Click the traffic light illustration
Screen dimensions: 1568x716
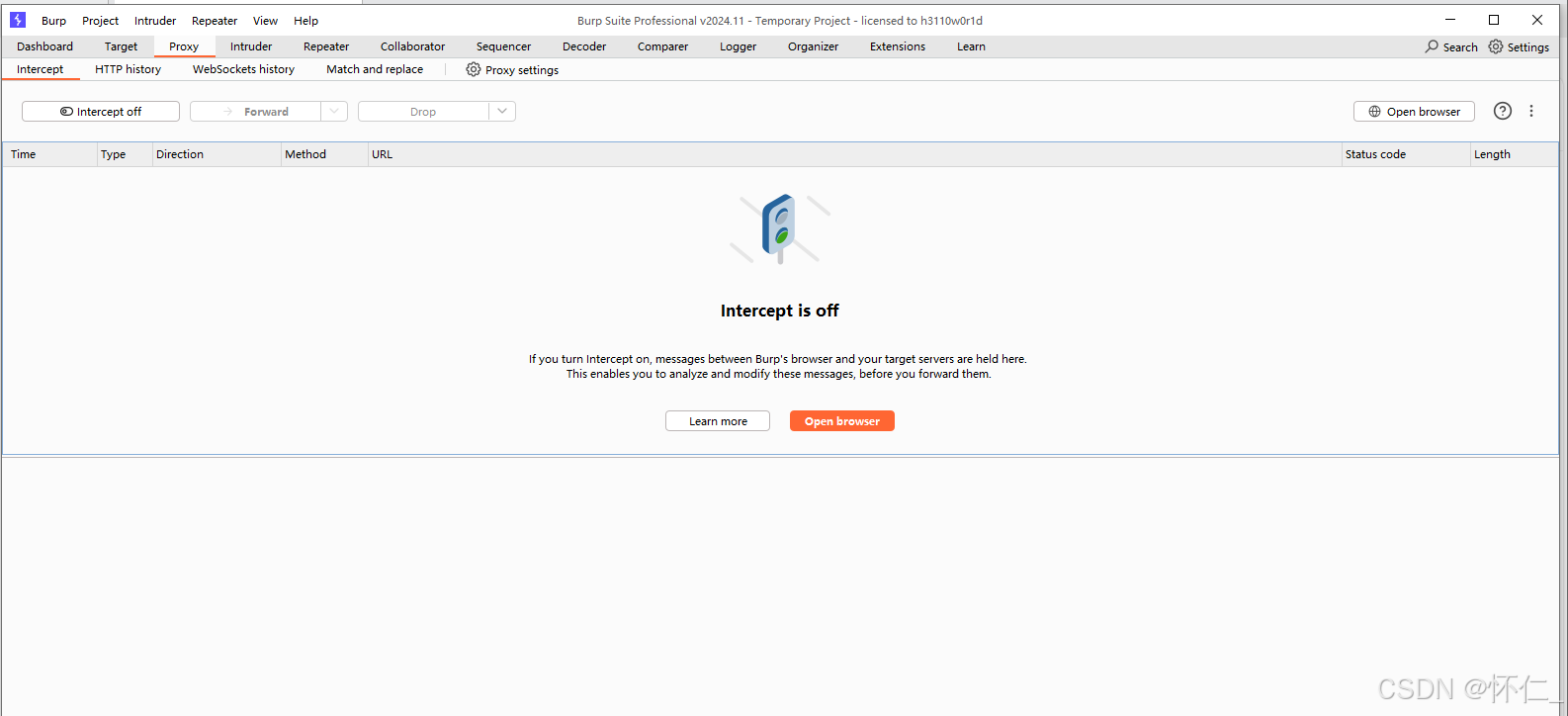(780, 228)
